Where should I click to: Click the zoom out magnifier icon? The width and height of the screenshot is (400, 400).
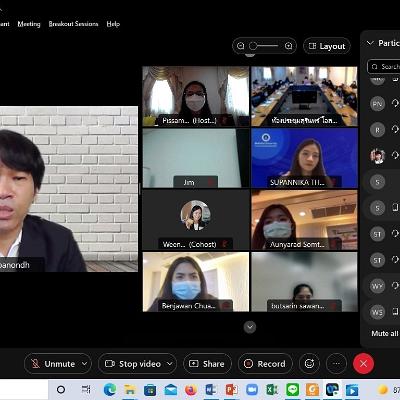point(241,46)
